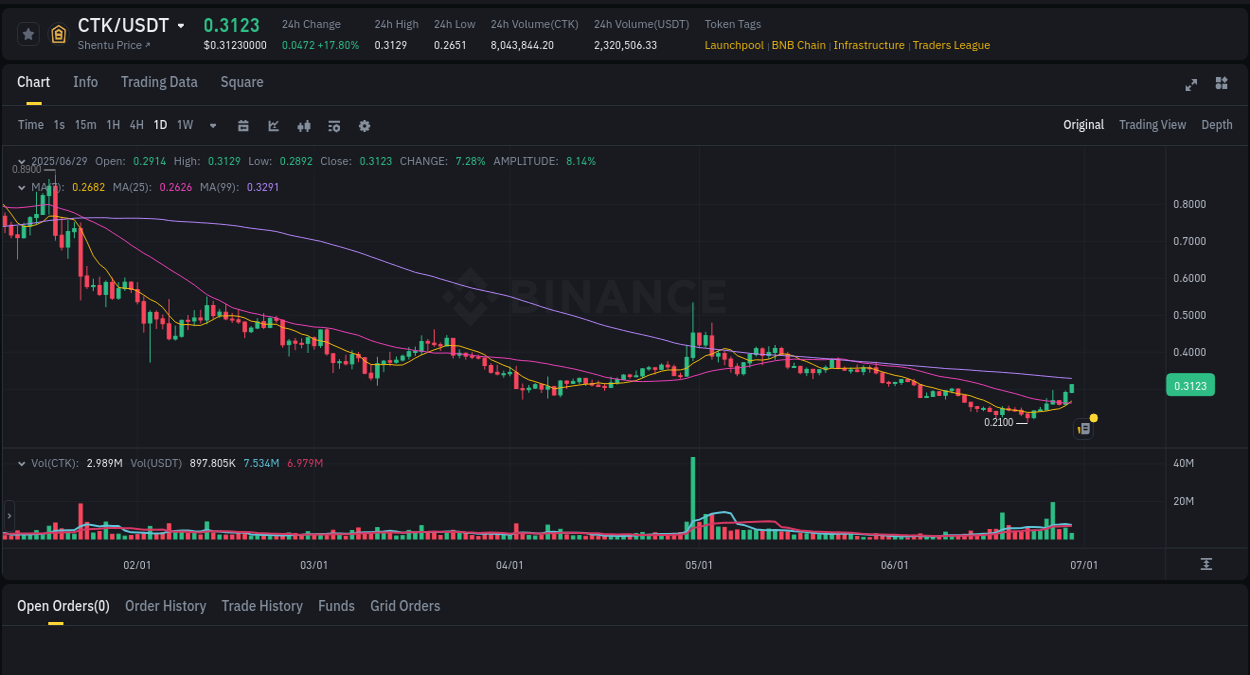Click the Launchpool token tag
This screenshot has height=675, width=1250.
[734, 45]
